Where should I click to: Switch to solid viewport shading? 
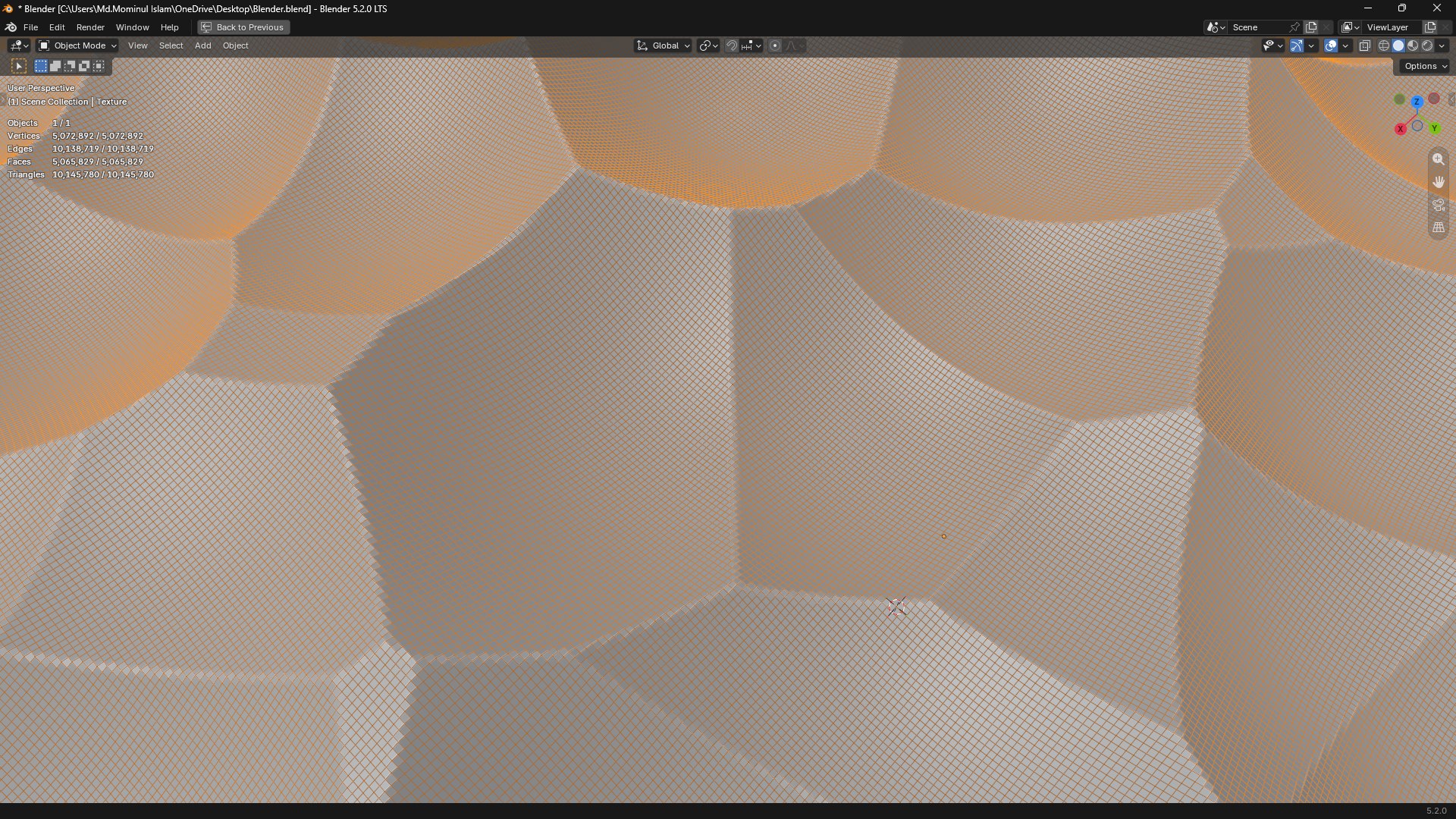click(1398, 46)
